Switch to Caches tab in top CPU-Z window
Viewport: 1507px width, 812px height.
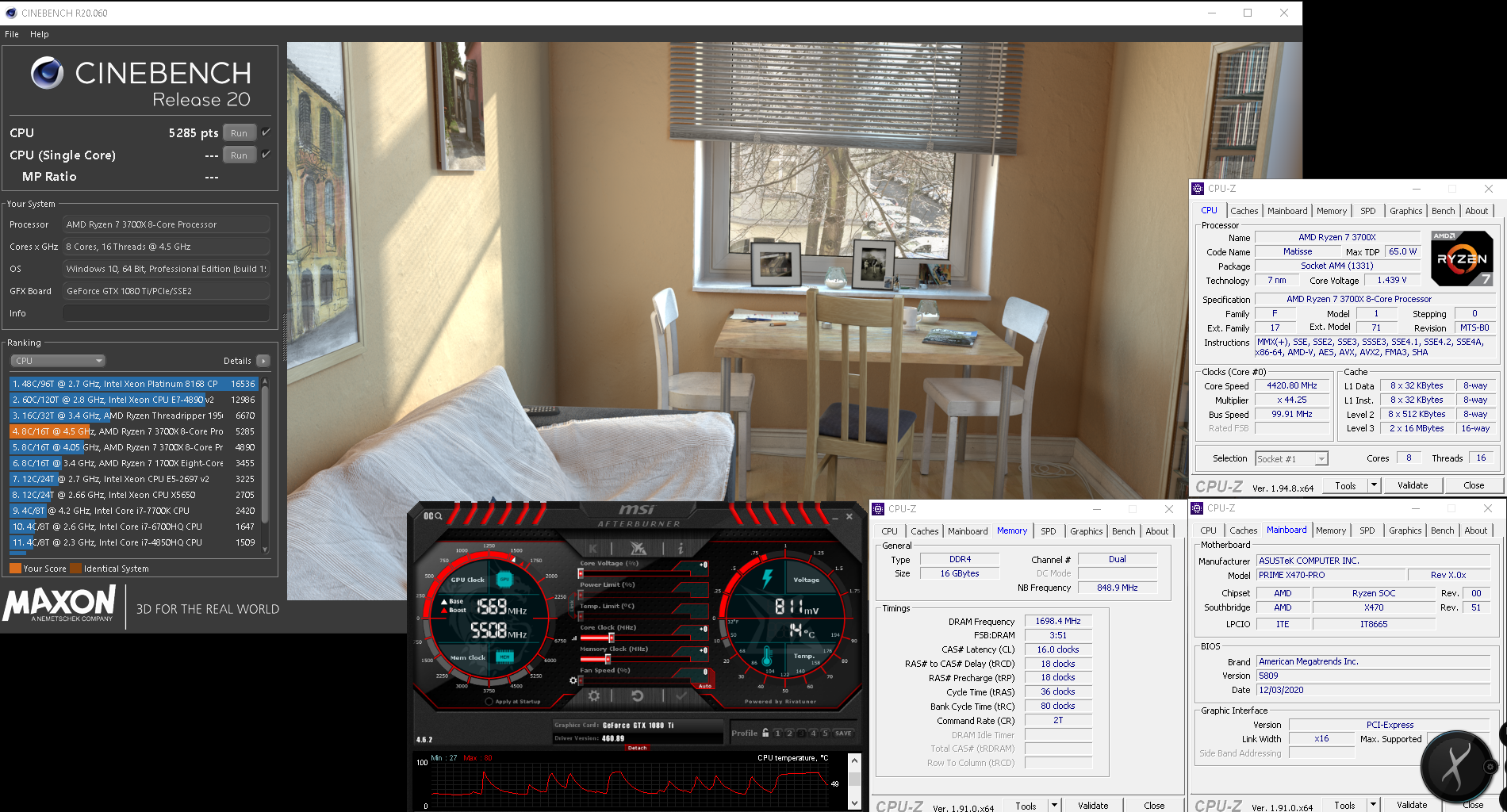[x=1244, y=211]
